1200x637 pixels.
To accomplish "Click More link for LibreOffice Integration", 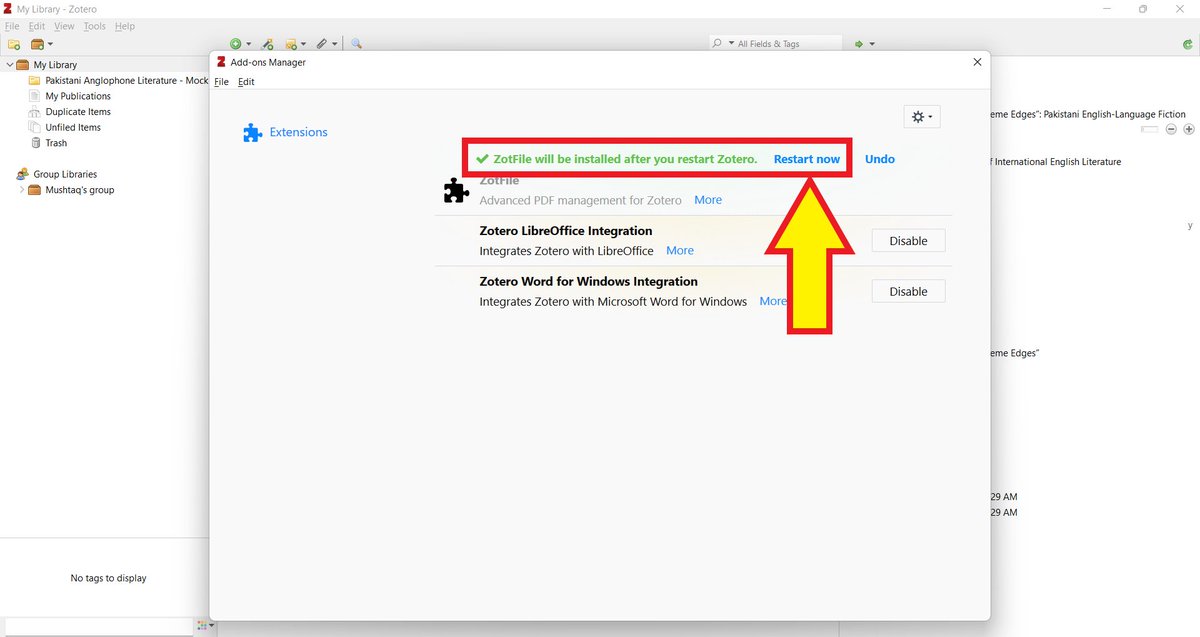I will click(x=680, y=251).
